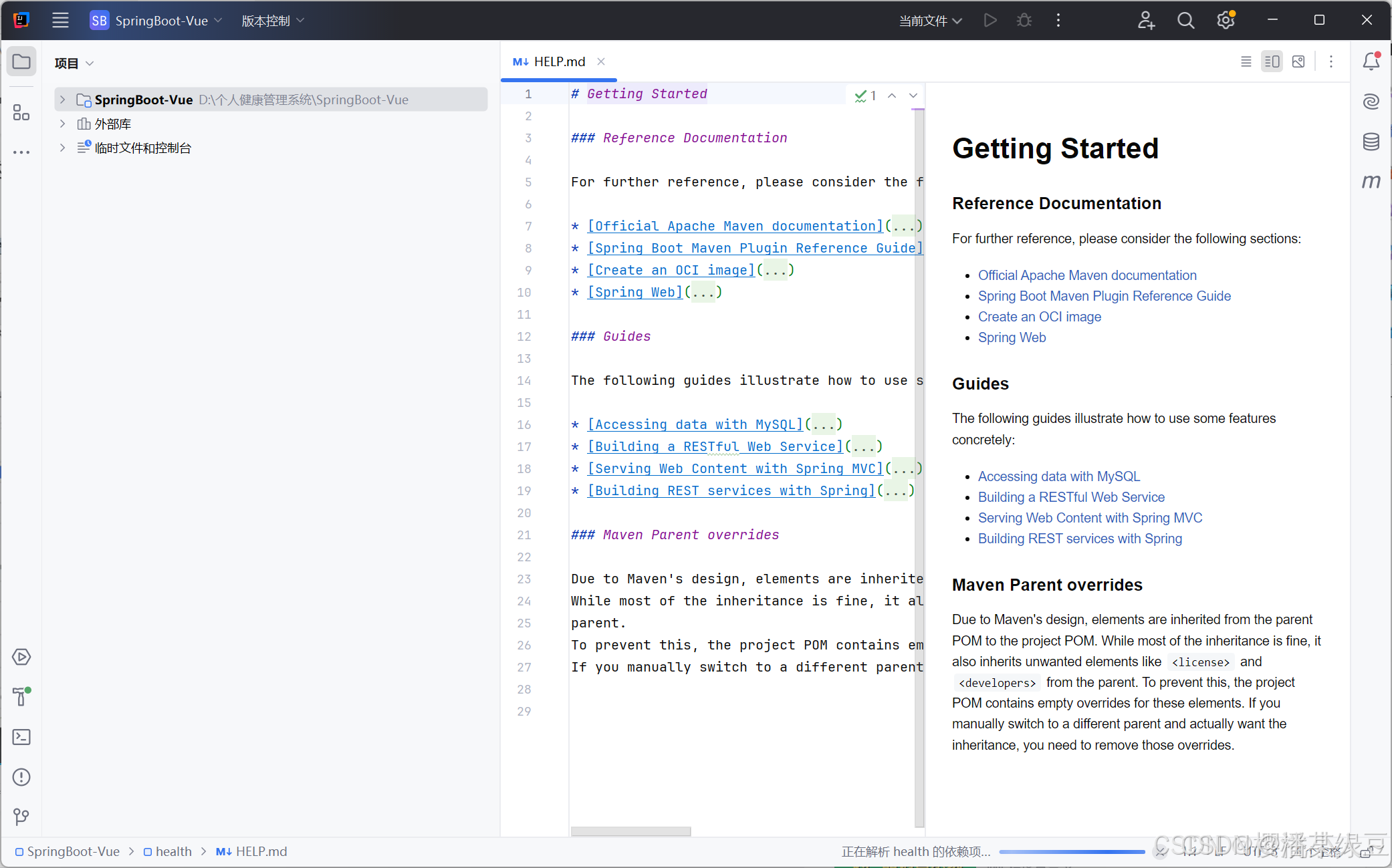
Task: Open the Build hammer tool window
Action: [x=21, y=697]
